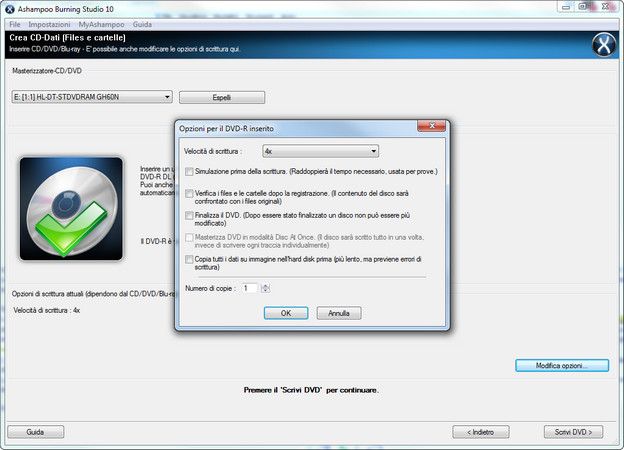Open the Velocità di scrittura dropdown
The image size is (624, 450).
click(x=320, y=151)
